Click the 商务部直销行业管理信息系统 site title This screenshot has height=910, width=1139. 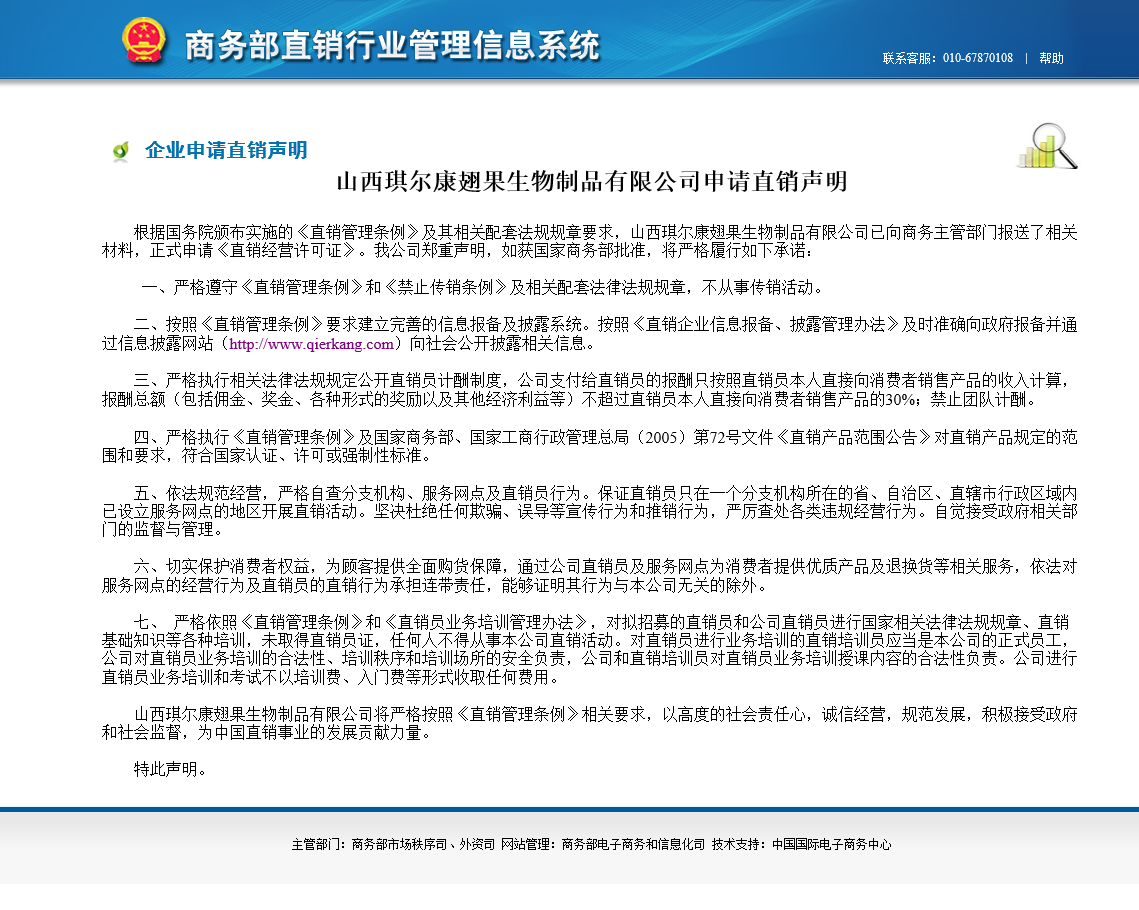coord(392,45)
